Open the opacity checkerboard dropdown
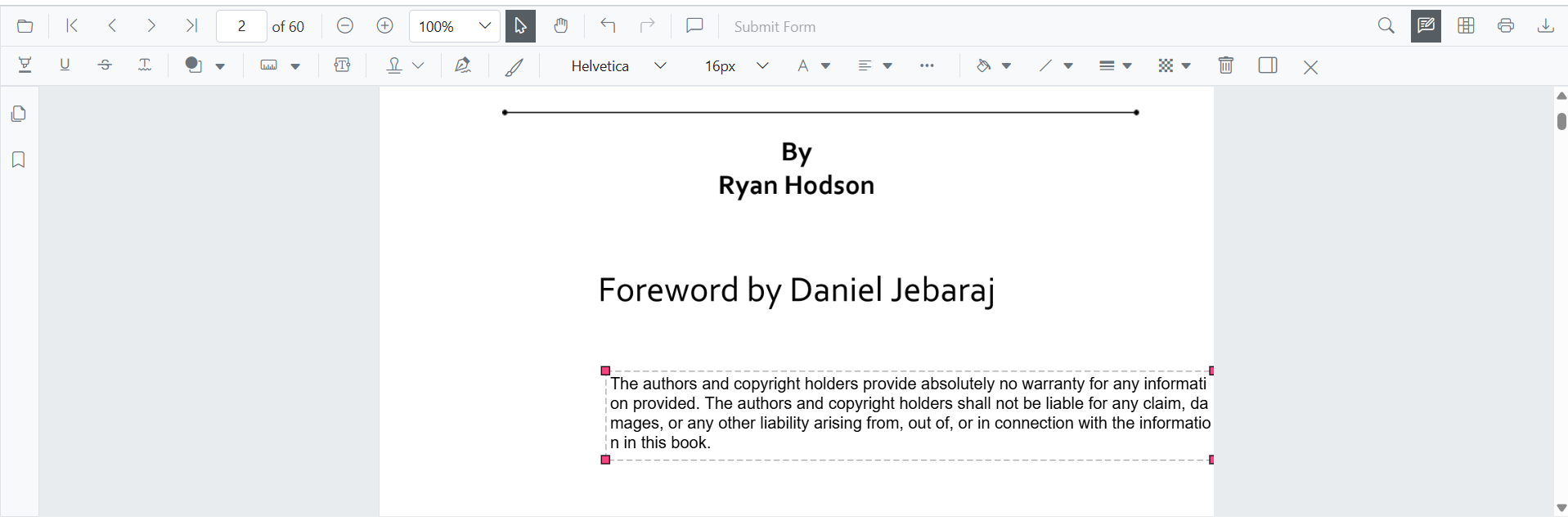 [1174, 65]
